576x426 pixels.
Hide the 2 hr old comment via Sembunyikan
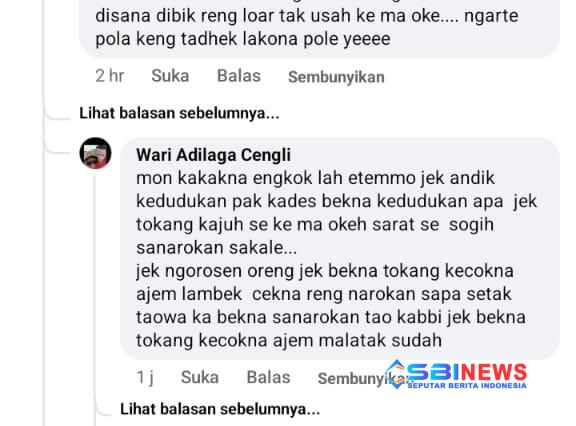pos(336,77)
